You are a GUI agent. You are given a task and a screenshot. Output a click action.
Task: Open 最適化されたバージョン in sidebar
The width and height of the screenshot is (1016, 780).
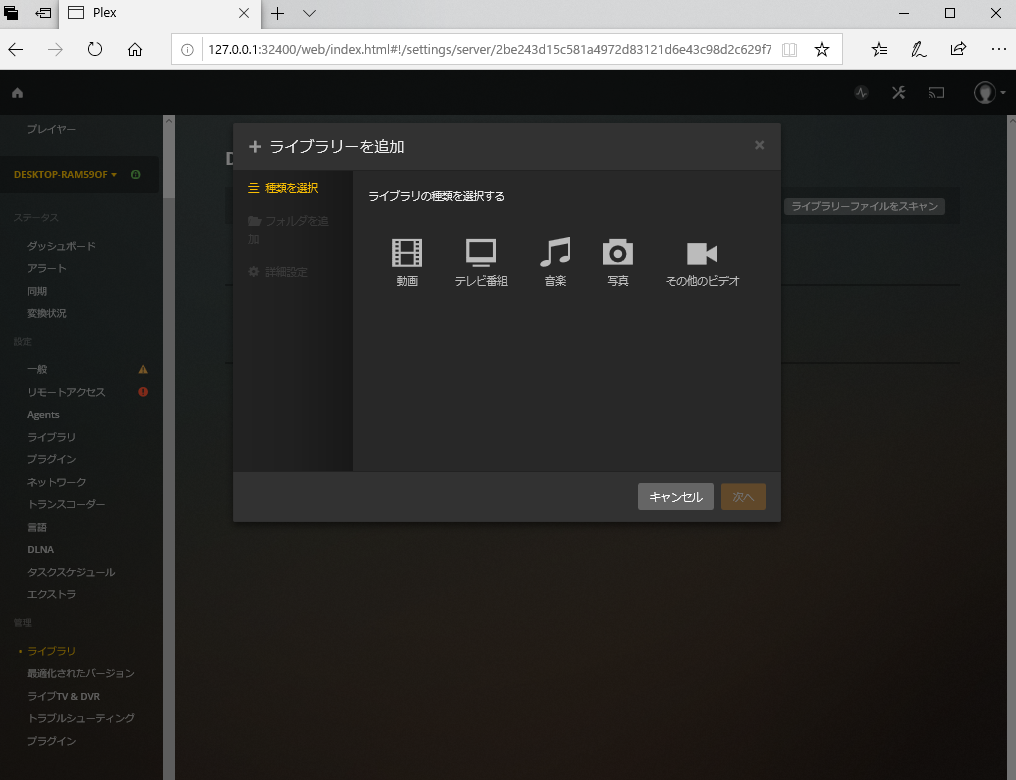81,673
